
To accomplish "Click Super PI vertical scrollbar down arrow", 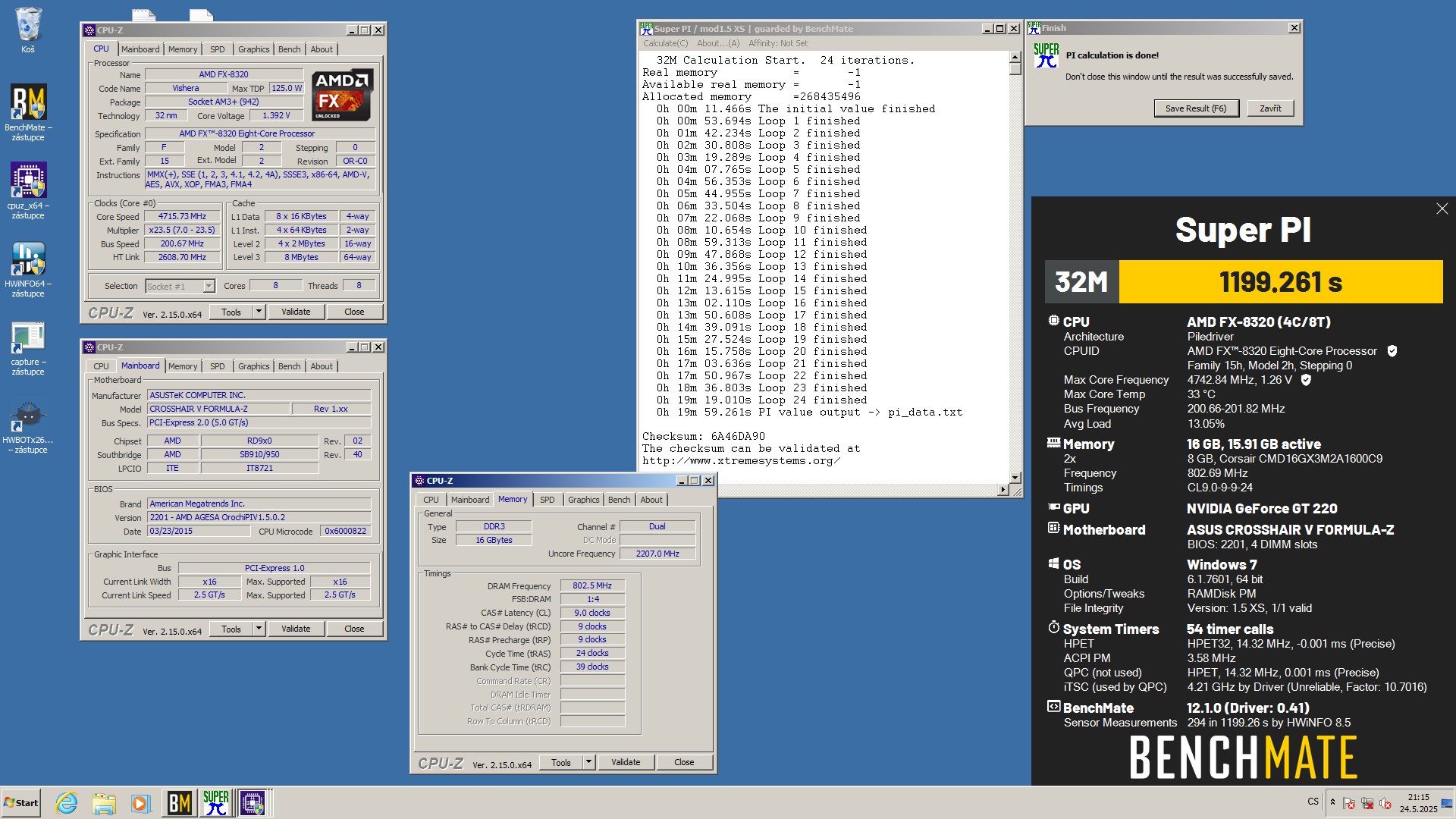I will tap(1015, 477).
